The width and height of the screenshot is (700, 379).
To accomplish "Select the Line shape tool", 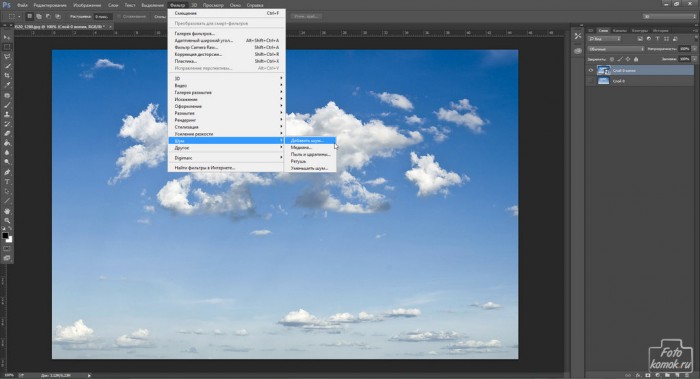I will 7,201.
